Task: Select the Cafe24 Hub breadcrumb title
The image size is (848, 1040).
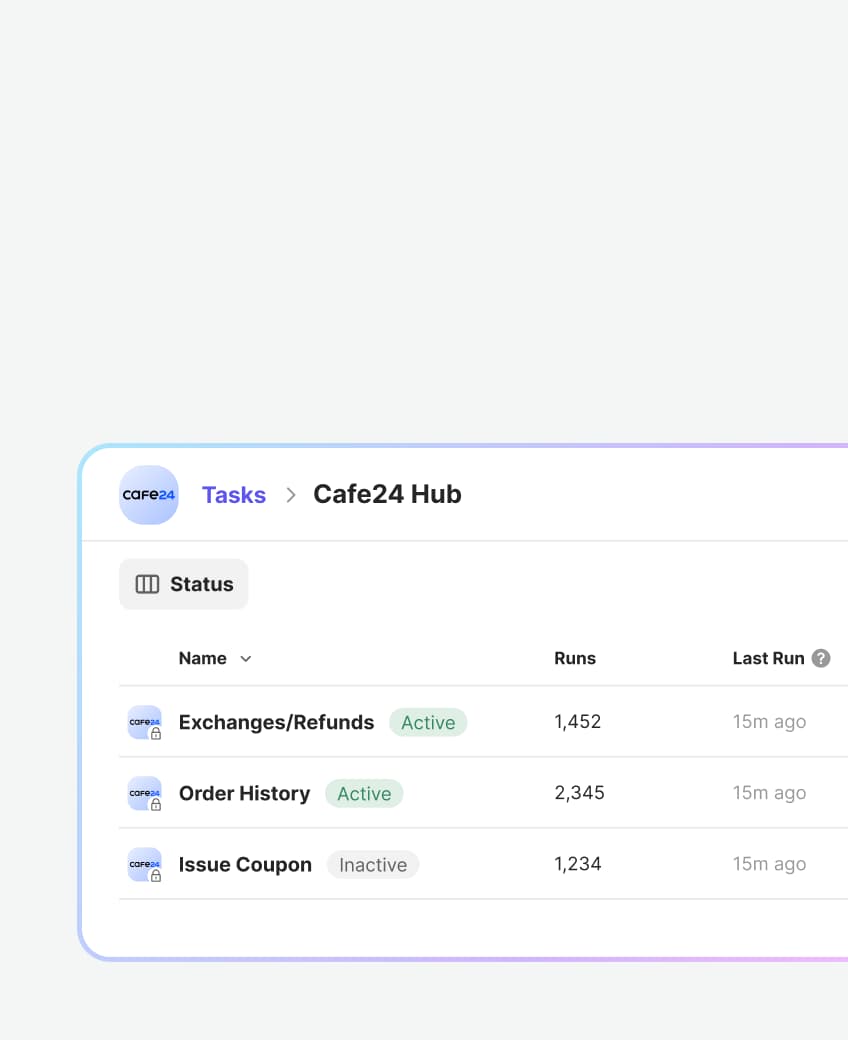Action: coord(387,495)
